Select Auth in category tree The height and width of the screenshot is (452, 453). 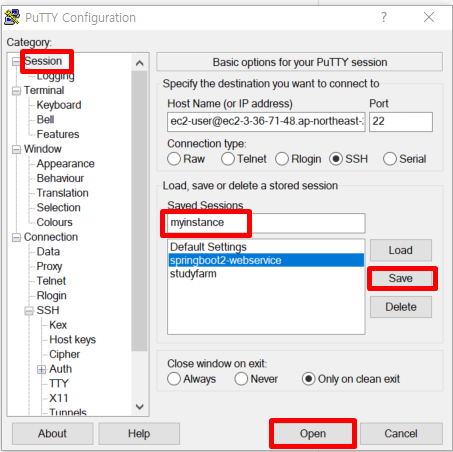[61, 369]
